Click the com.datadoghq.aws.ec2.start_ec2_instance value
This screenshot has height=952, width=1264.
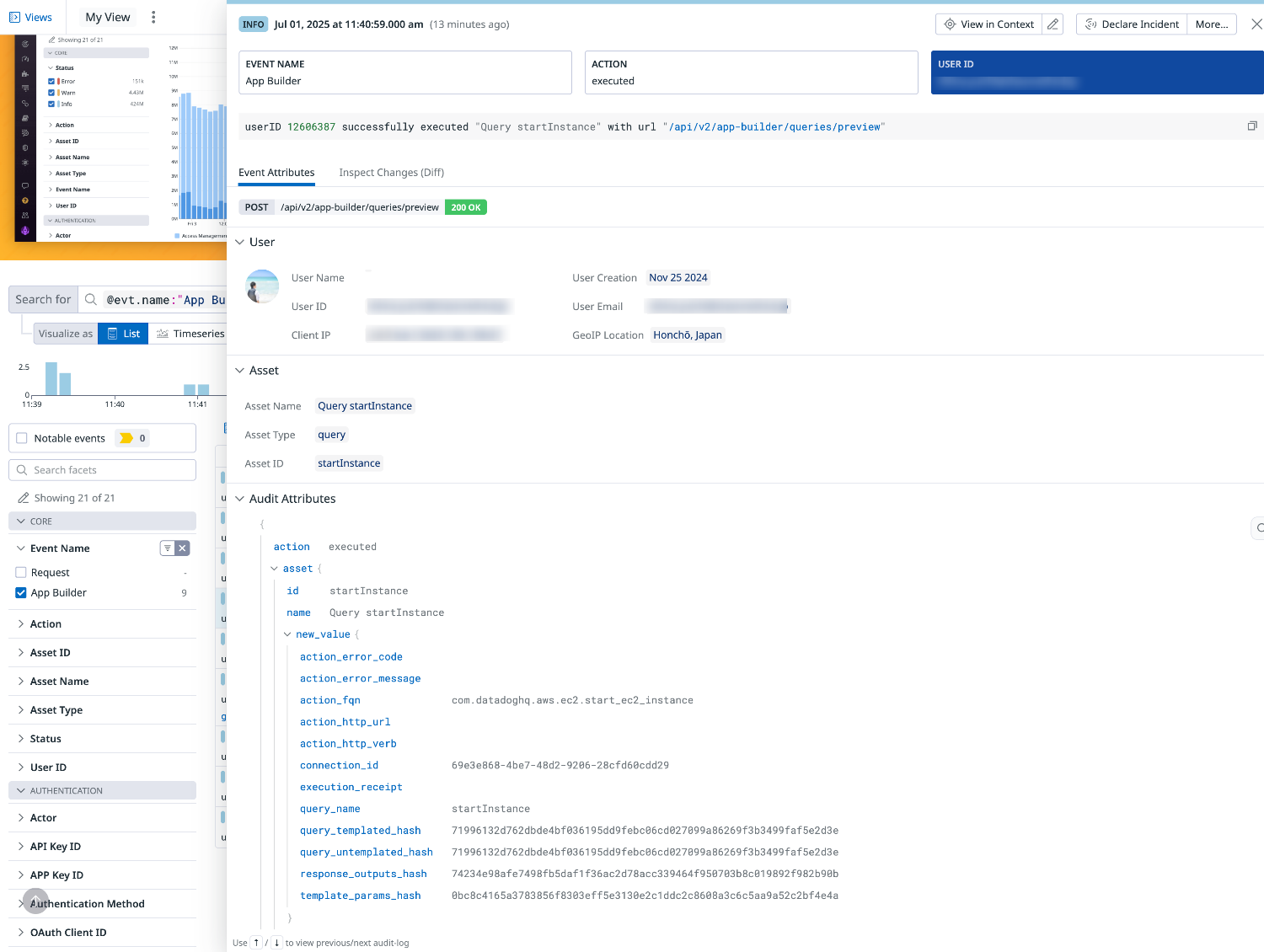(x=572, y=700)
